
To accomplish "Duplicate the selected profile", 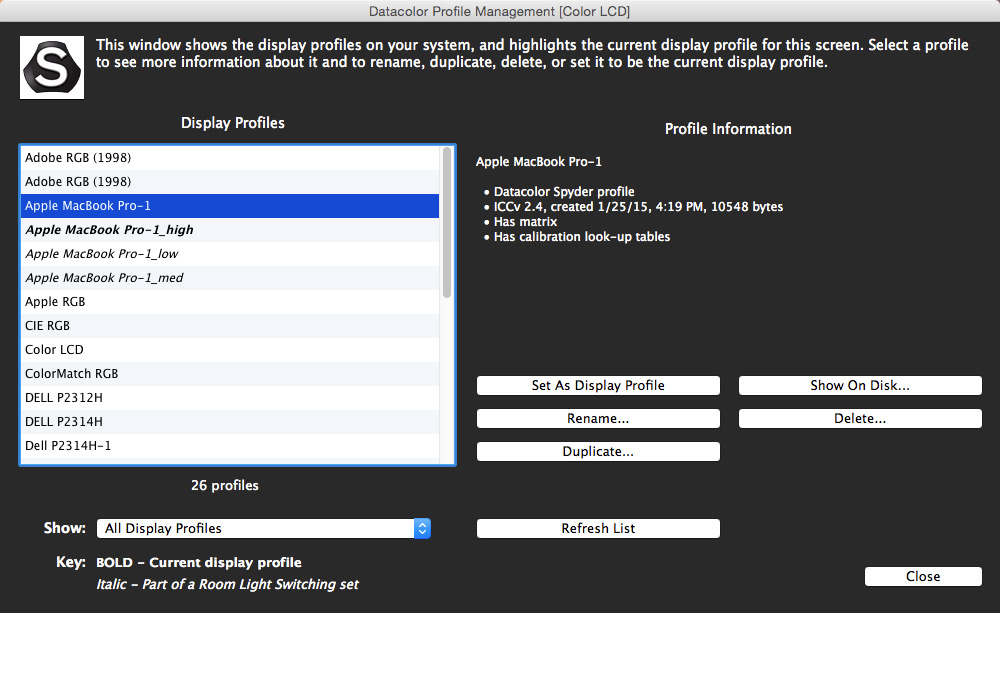I will click(x=598, y=452).
